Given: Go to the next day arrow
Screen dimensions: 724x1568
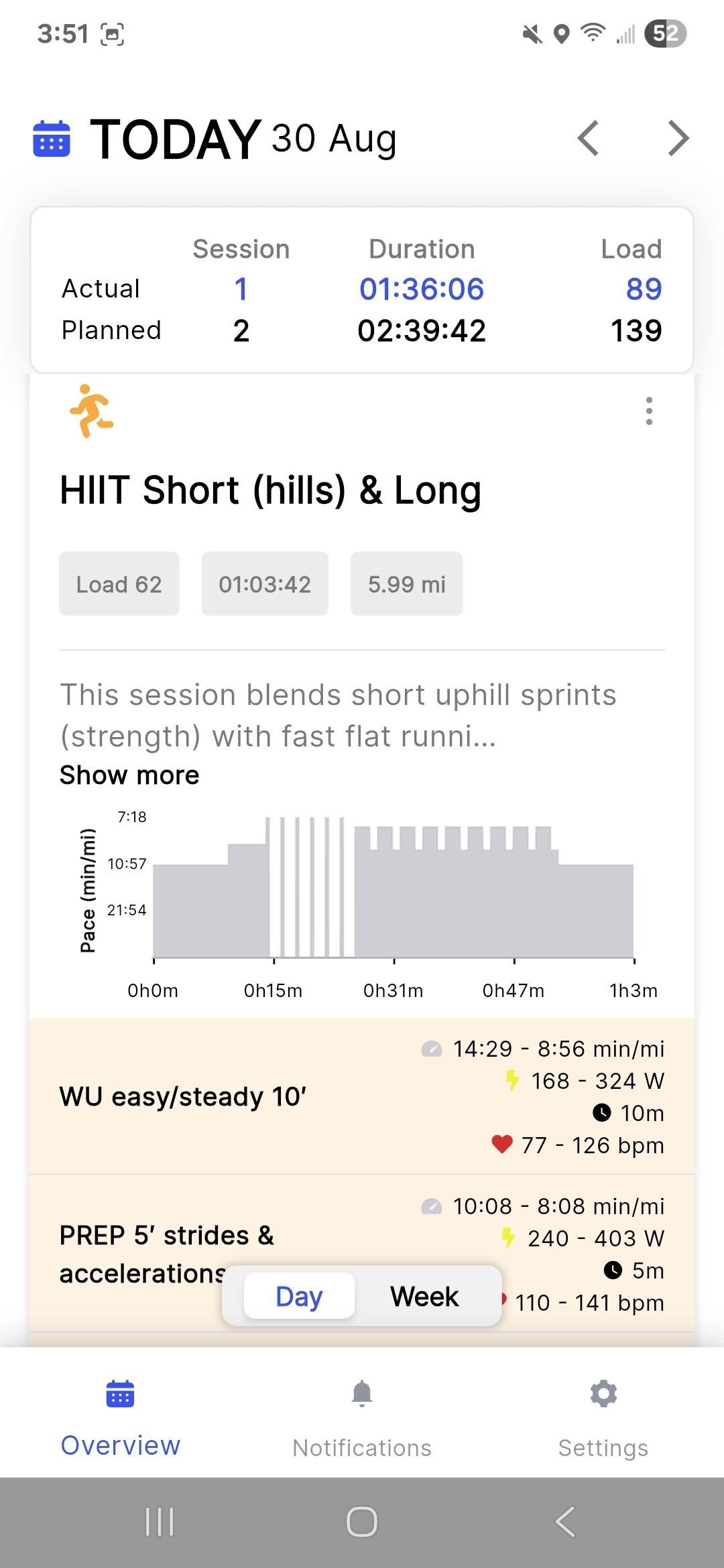Looking at the screenshot, I should (678, 139).
